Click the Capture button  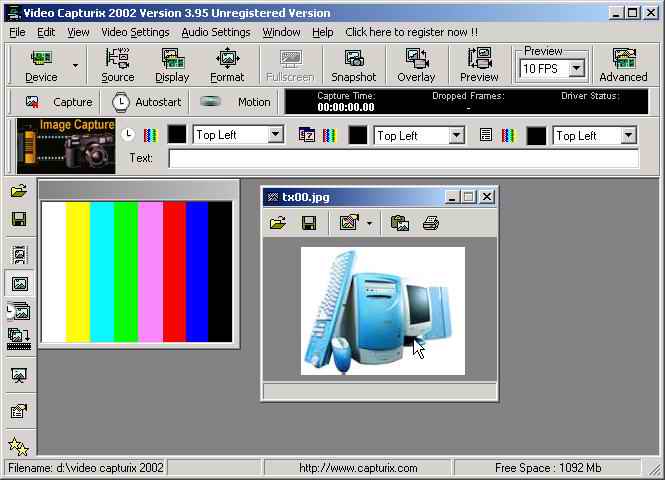point(59,102)
